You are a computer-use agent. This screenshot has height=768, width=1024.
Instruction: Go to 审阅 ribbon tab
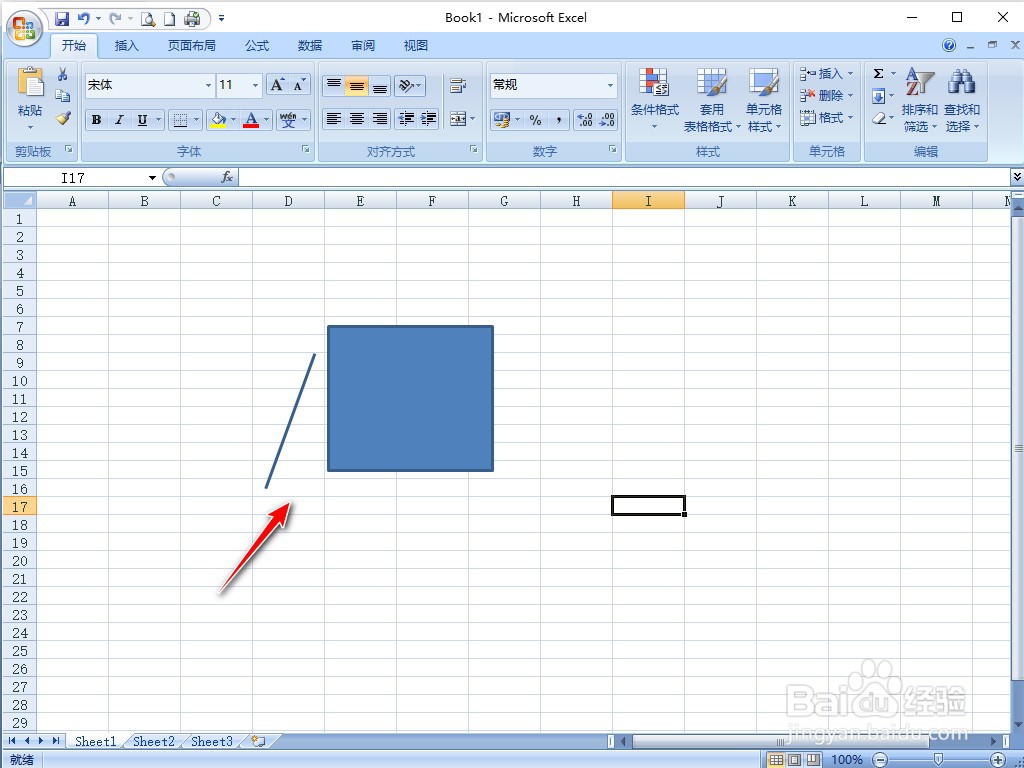[x=362, y=45]
